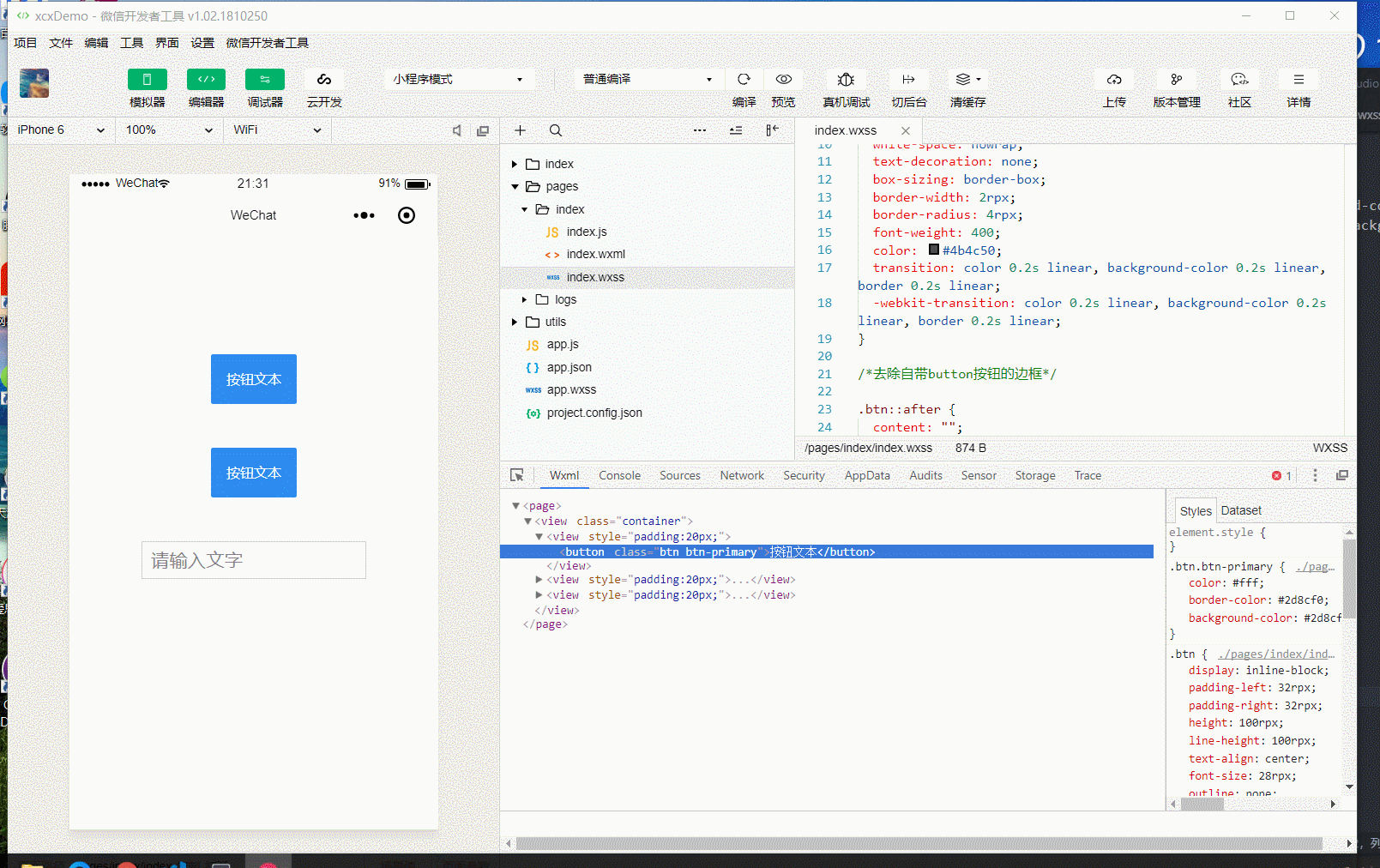Toggle the debugger (调试器) panel
The image size is (1380, 868).
coord(265,80)
